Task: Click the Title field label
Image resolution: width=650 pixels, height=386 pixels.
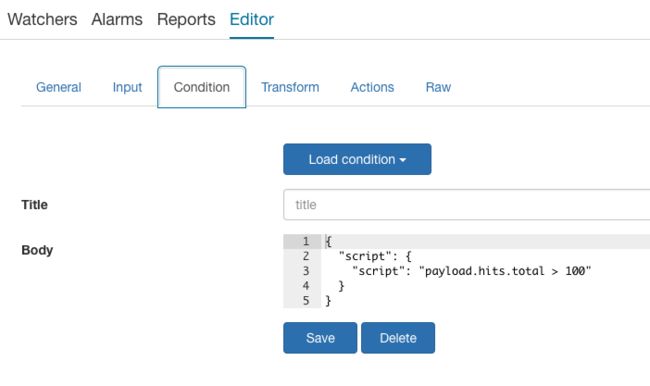Action: [34, 205]
